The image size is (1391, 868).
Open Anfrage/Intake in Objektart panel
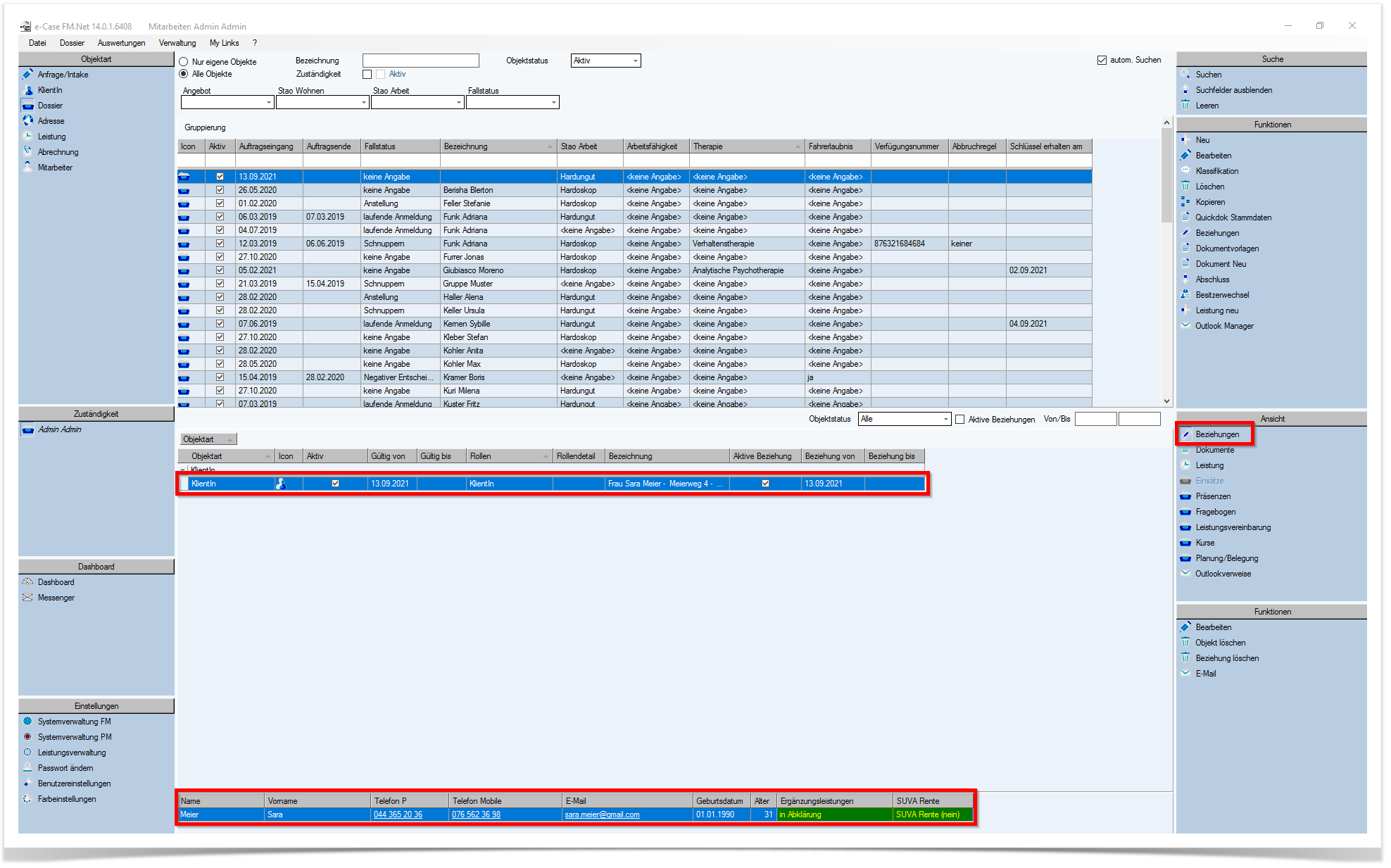point(63,75)
